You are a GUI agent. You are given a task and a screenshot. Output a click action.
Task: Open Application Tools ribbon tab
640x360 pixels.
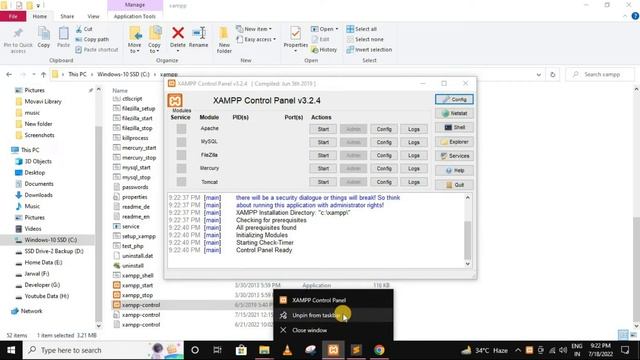coord(135,16)
